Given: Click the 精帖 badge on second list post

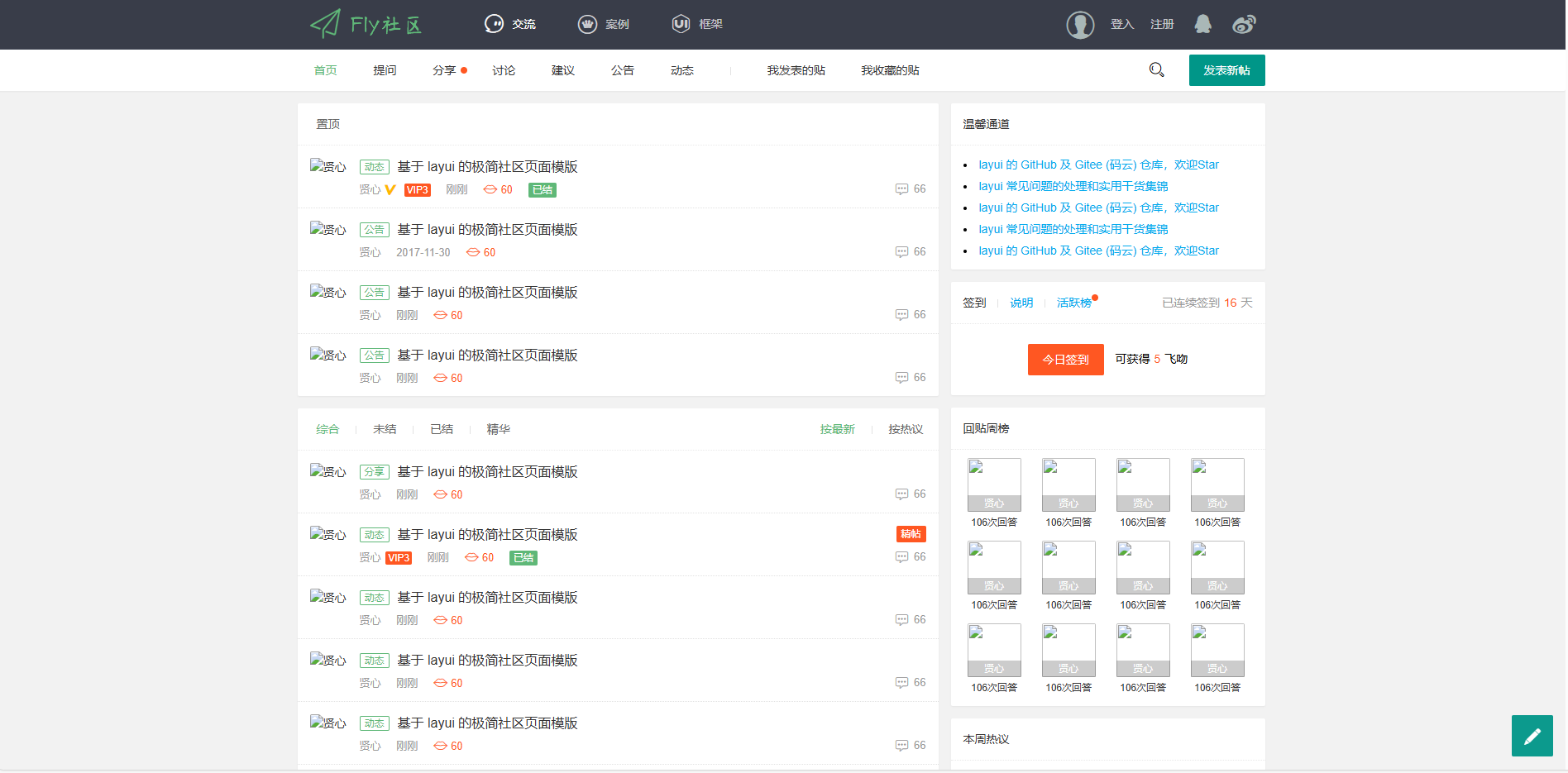Looking at the screenshot, I should pos(911,534).
